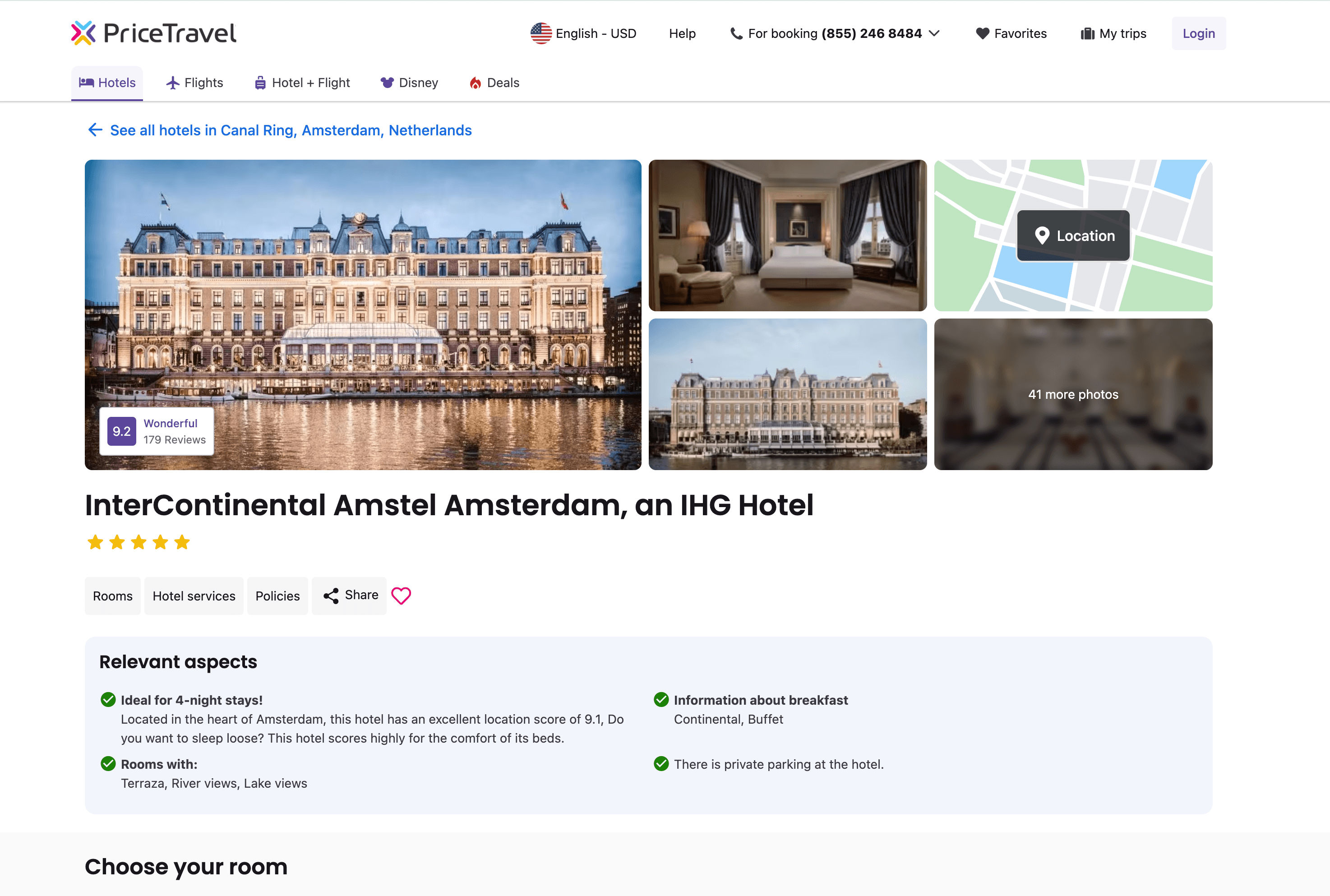Screen dimensions: 1330x896
Task: Click the map Location pin button
Action: point(1072,236)
